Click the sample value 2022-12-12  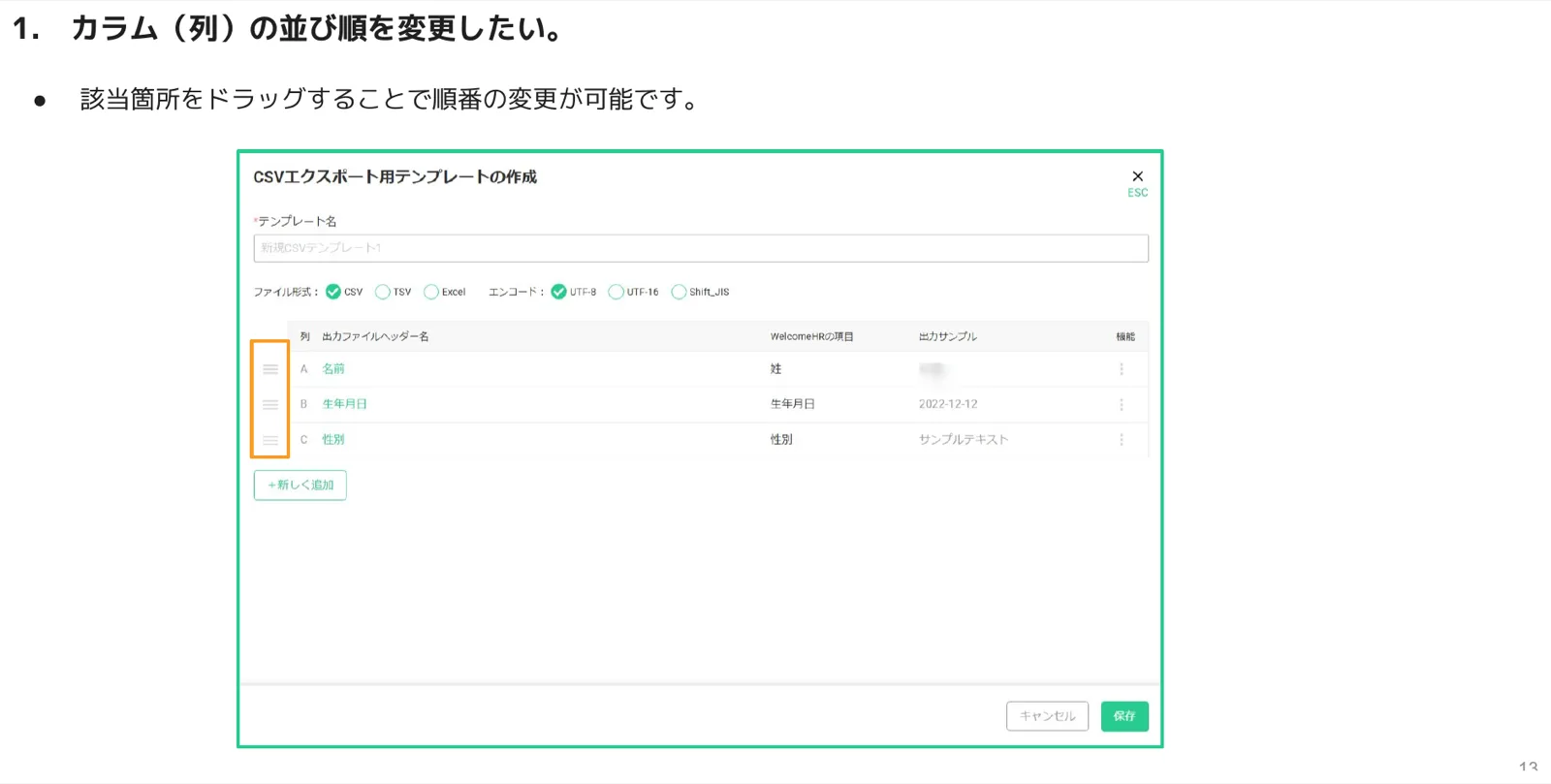click(948, 404)
